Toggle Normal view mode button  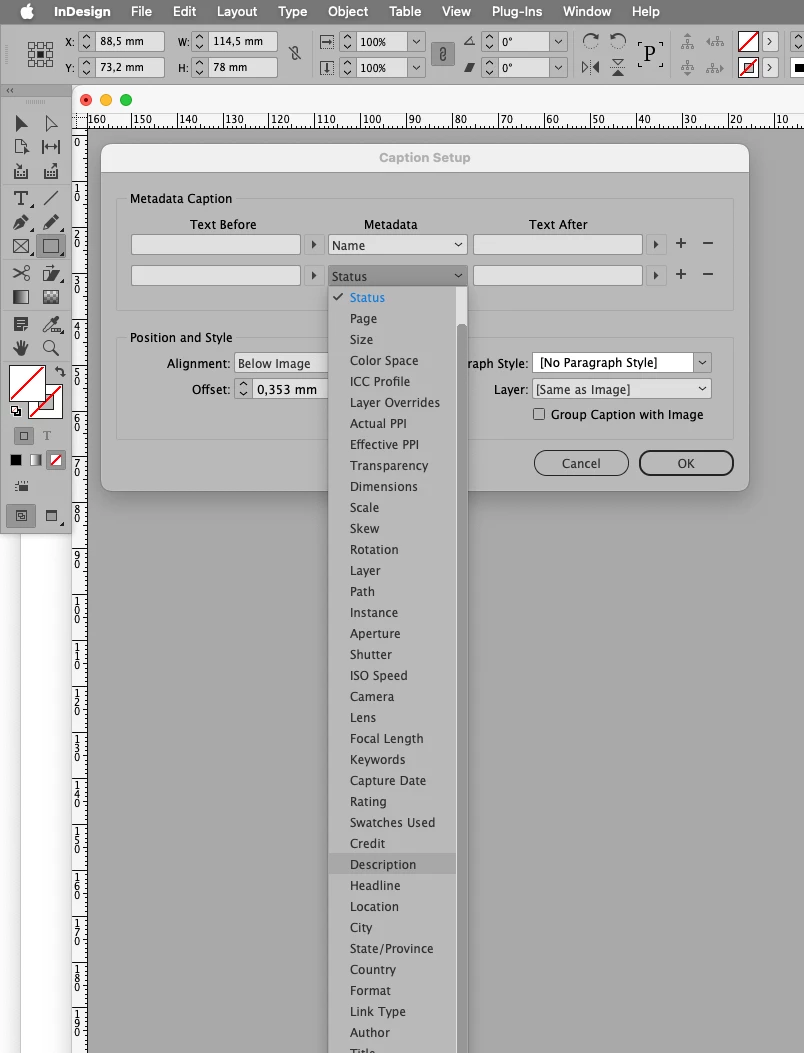pos(21,516)
